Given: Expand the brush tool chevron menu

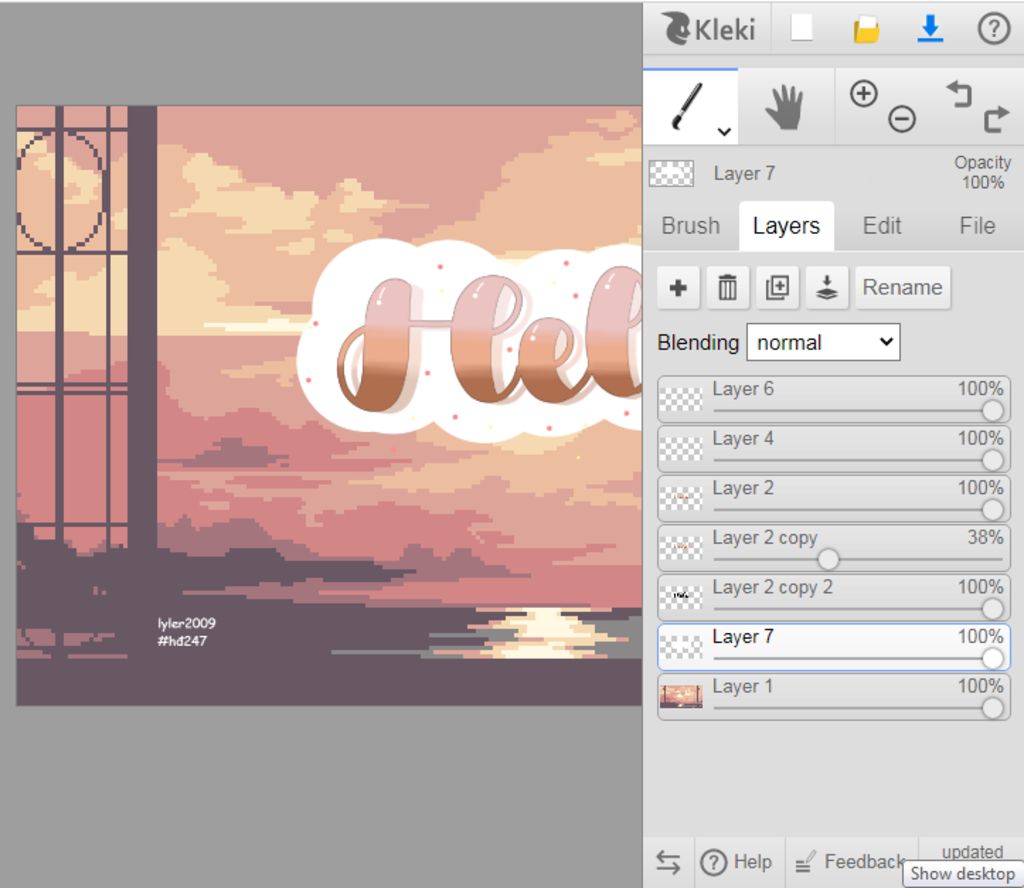Looking at the screenshot, I should pyautogui.click(x=724, y=131).
